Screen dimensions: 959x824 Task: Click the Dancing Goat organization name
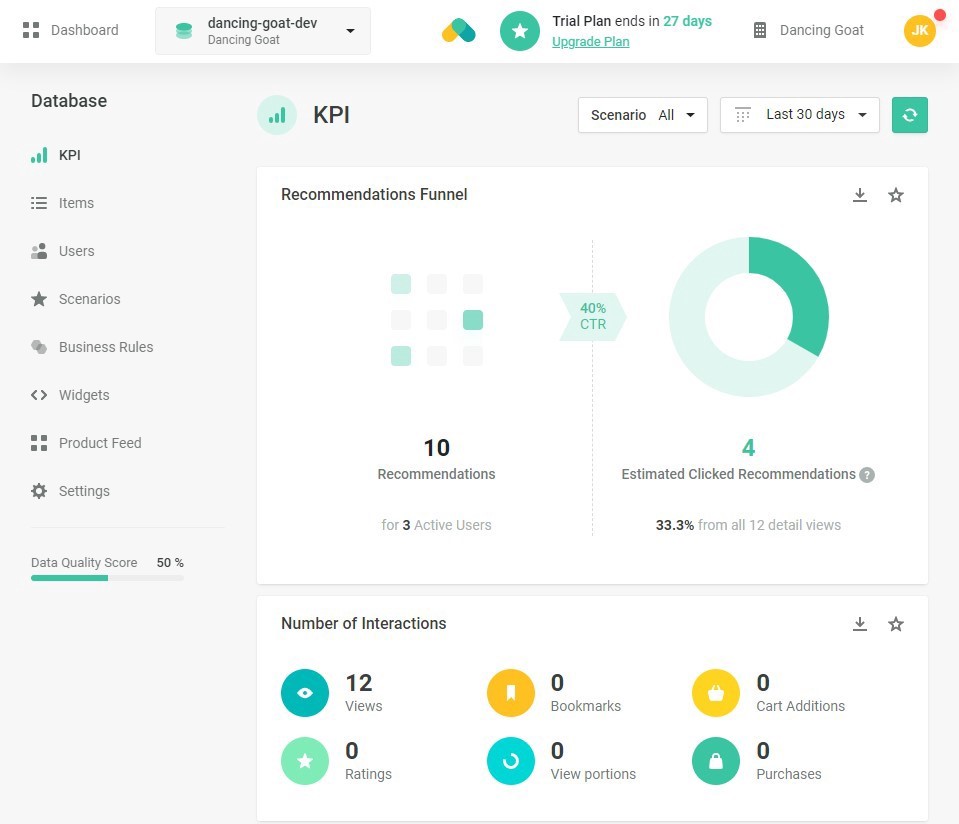[821, 30]
